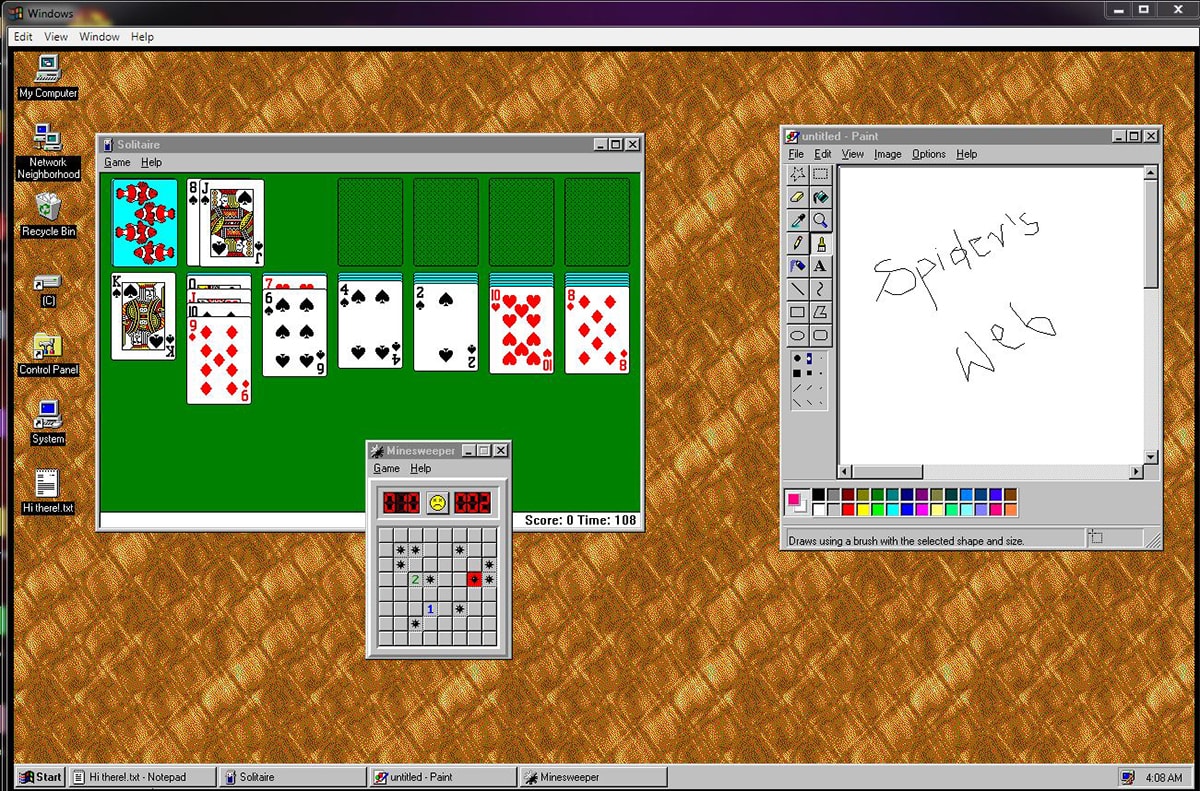Select the Hi there!.txt file icon

click(47, 491)
